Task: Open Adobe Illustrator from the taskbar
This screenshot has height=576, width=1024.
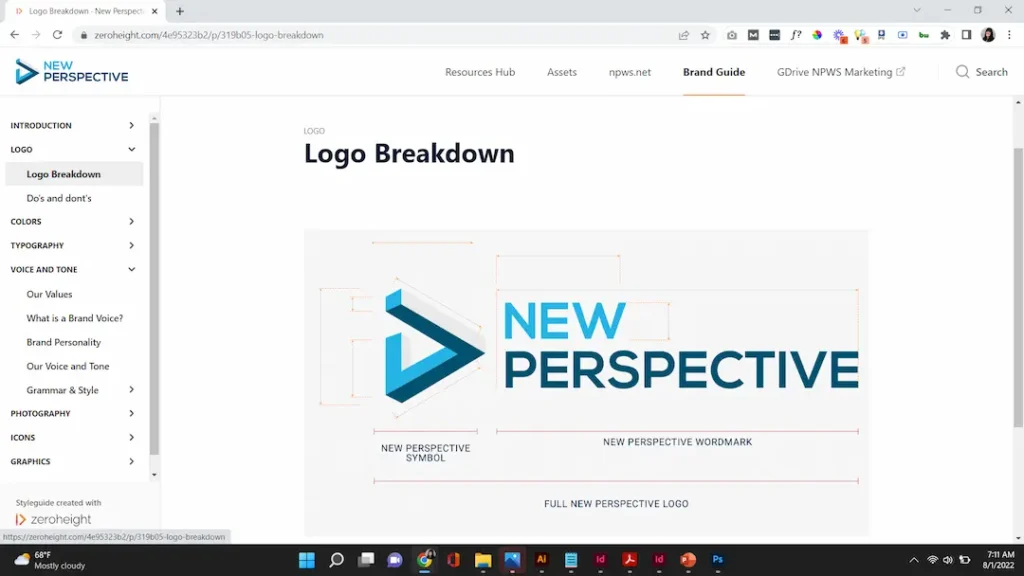Action: pyautogui.click(x=541, y=560)
